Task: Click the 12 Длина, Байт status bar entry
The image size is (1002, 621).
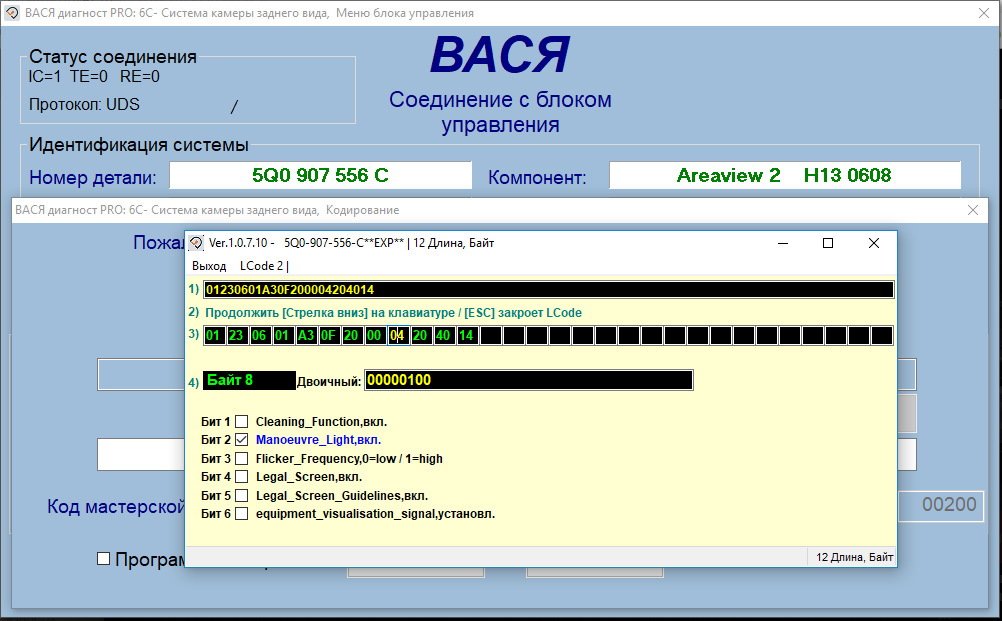Action: coord(854,557)
